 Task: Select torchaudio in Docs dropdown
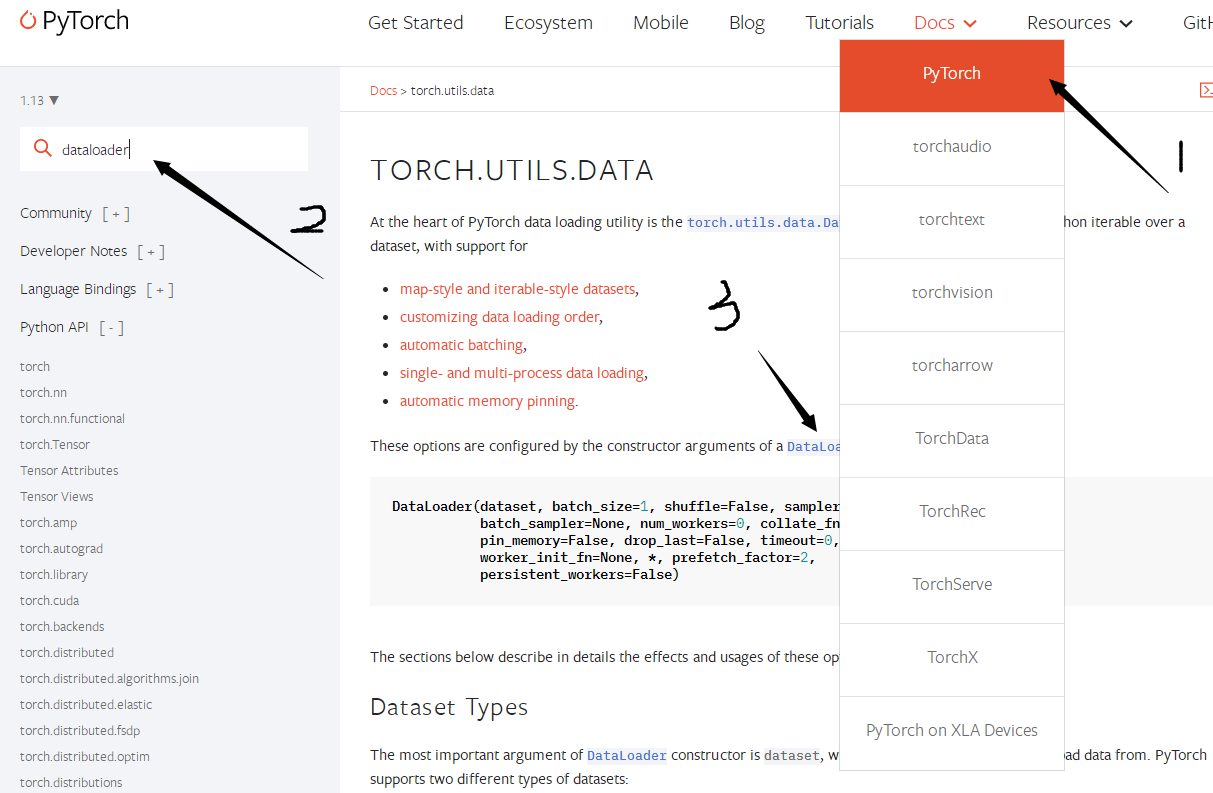pos(952,148)
